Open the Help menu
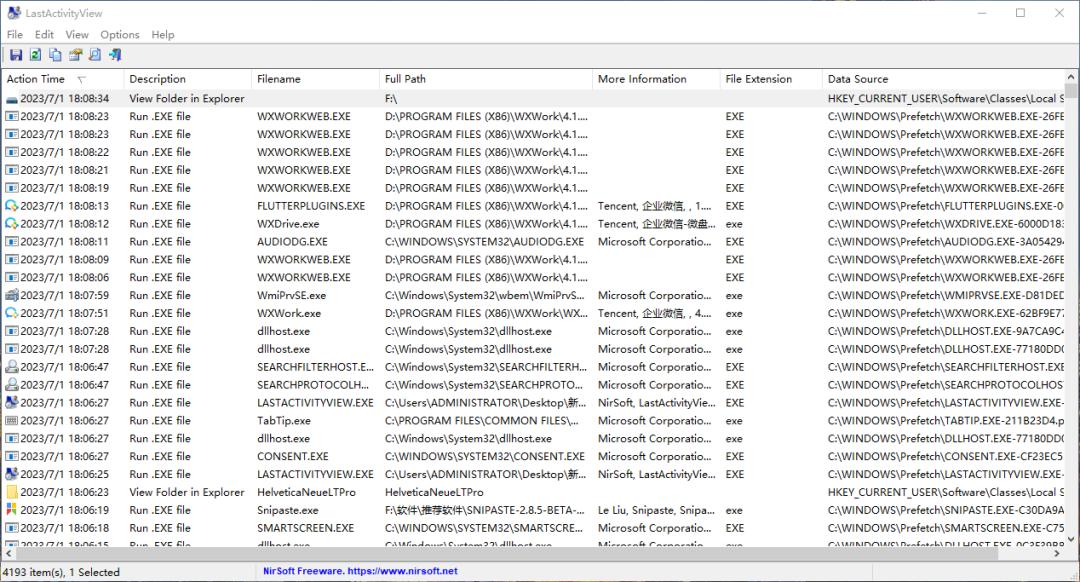Screen dimensions: 1080x582 click(163, 34)
